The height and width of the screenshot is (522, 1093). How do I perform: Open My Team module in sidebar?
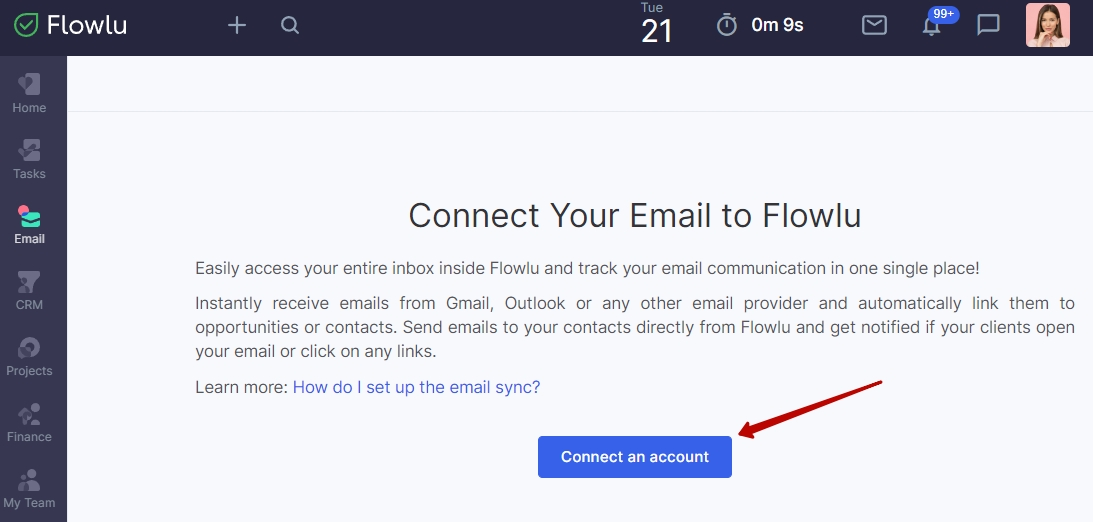[29, 489]
